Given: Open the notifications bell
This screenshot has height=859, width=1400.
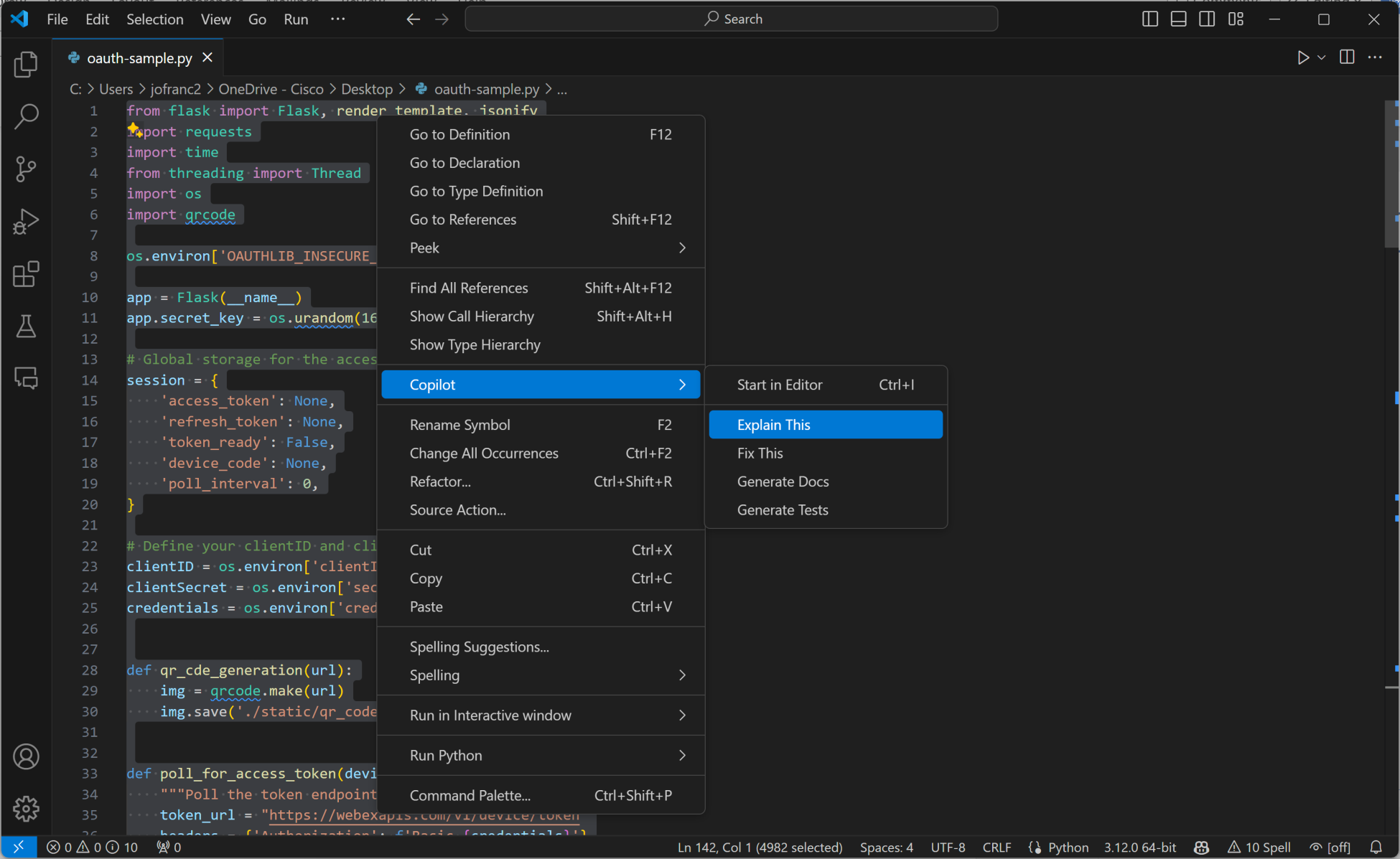Looking at the screenshot, I should point(1376,847).
